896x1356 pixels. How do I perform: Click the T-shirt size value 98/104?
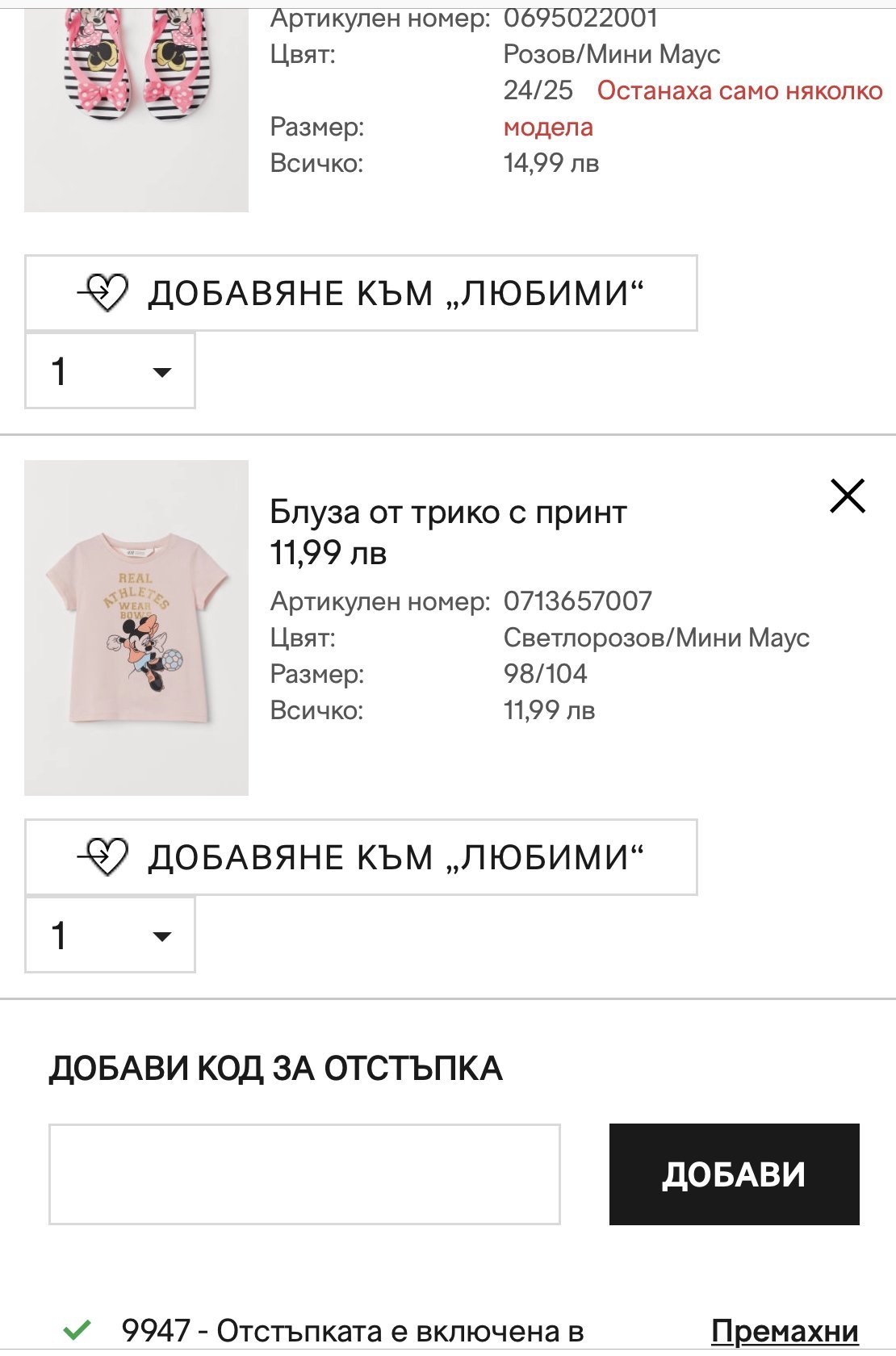[x=545, y=674]
